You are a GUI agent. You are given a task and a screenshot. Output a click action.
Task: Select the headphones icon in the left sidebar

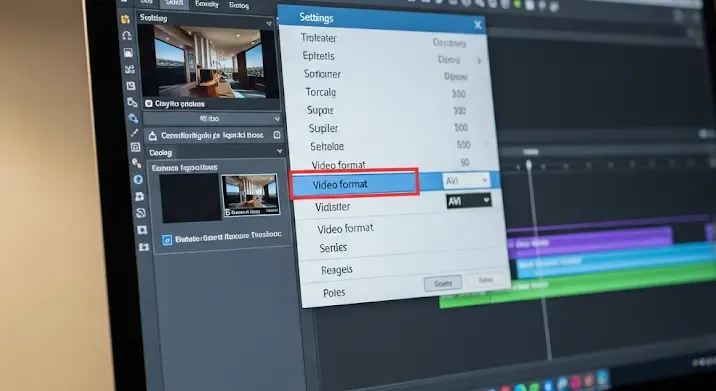(x=126, y=36)
